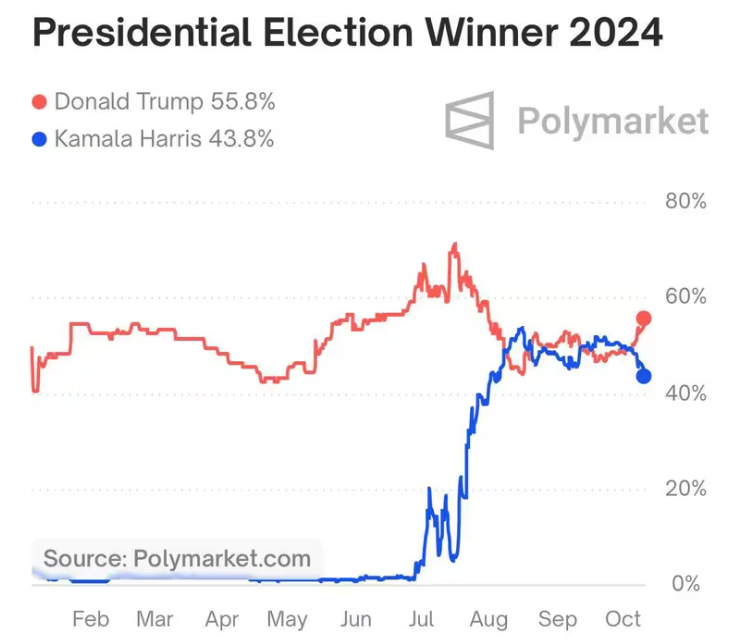
Task: Select the Feb month label on the x-axis
Action: (x=91, y=617)
